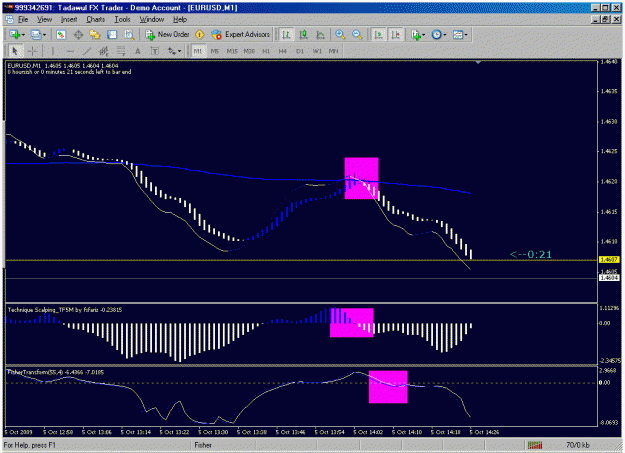Click the New Order button
Screen dimensions: 625x453
(167, 35)
